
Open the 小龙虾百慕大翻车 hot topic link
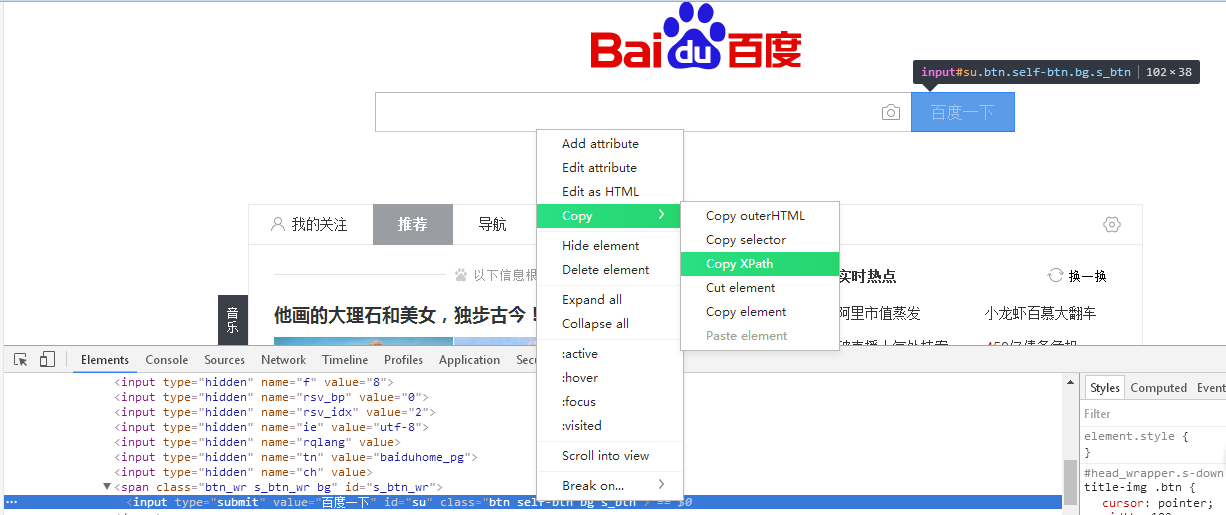pos(1040,313)
